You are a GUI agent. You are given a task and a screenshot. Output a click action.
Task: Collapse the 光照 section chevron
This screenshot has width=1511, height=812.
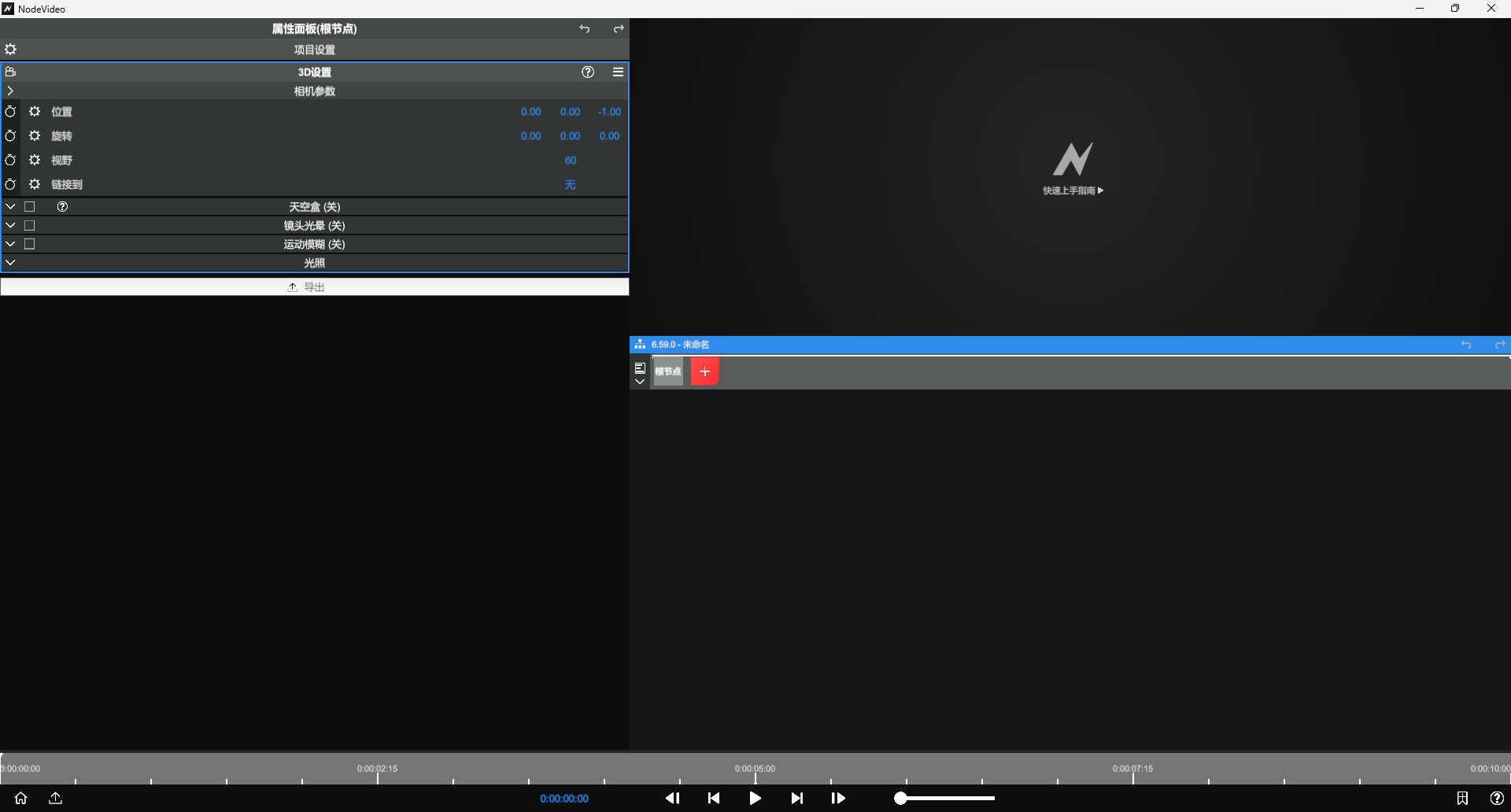pos(10,262)
